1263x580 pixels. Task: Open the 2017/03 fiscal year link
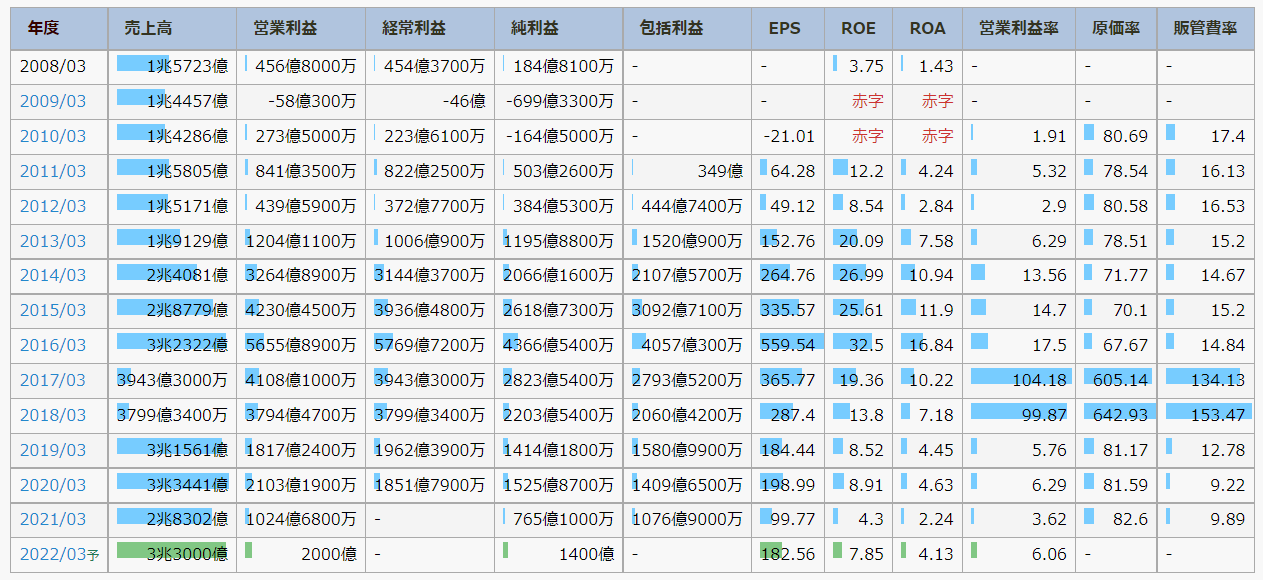[x=53, y=380]
